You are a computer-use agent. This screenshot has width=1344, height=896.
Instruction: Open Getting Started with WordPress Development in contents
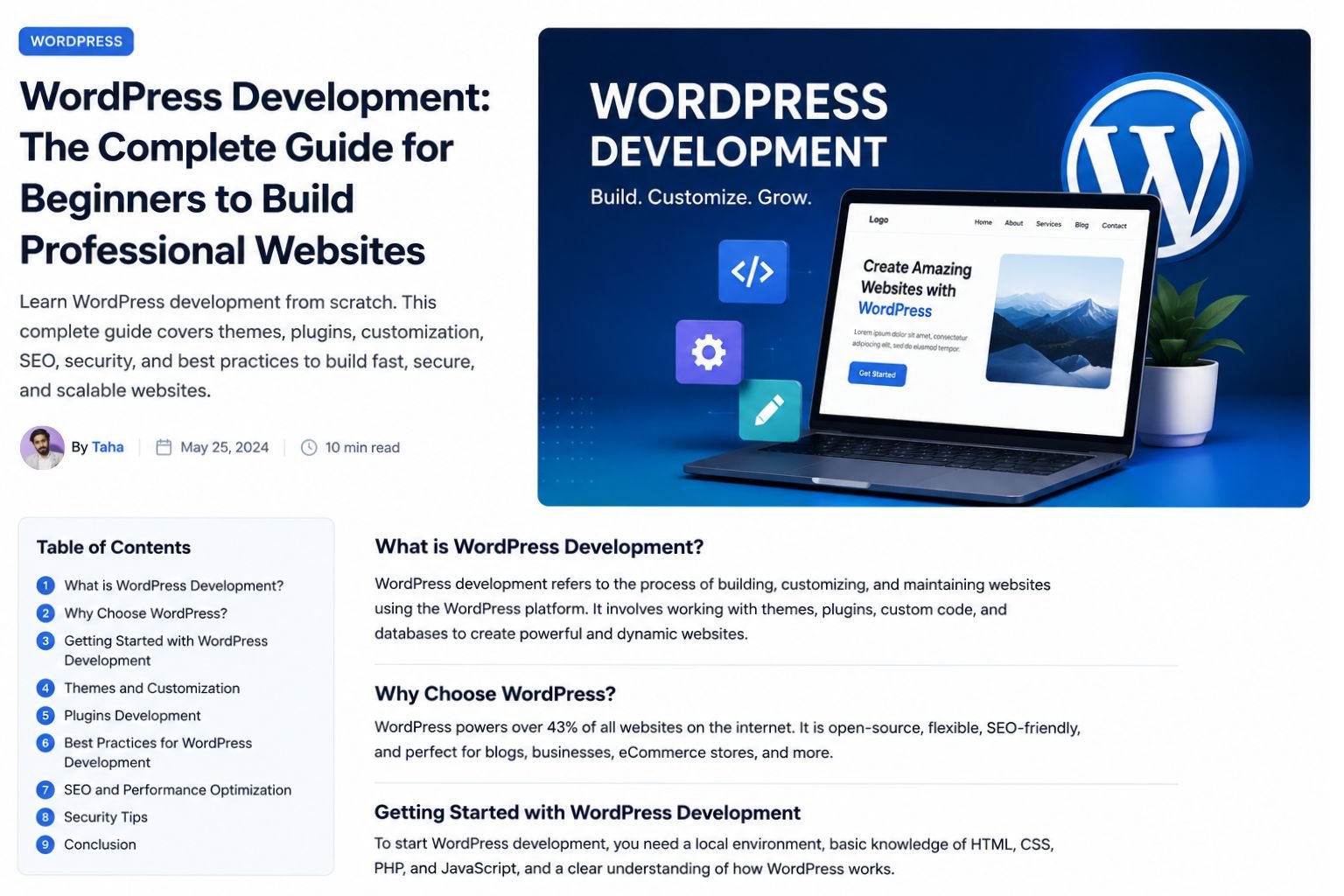(x=165, y=650)
